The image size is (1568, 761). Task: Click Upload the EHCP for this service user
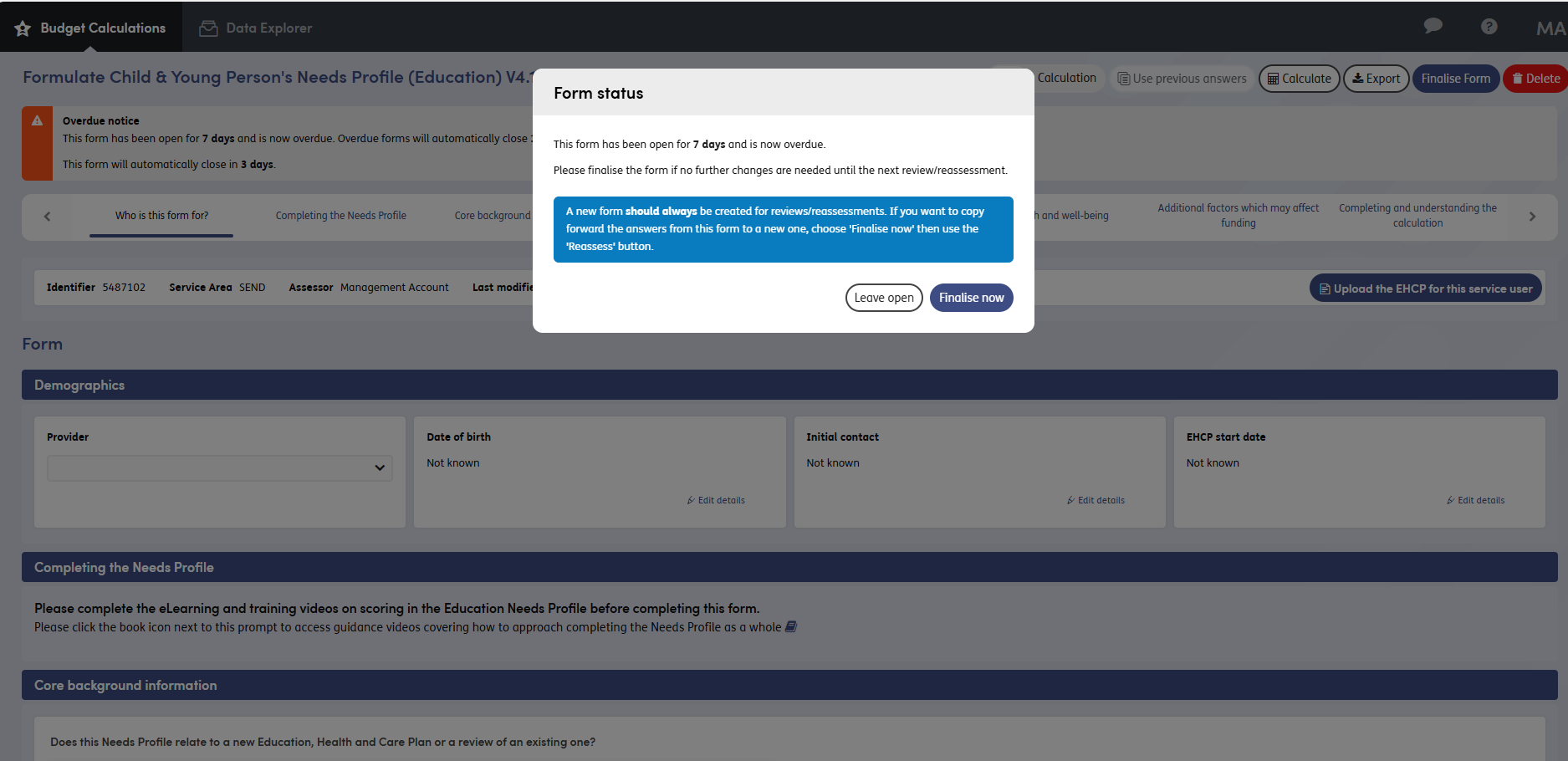coord(1425,289)
